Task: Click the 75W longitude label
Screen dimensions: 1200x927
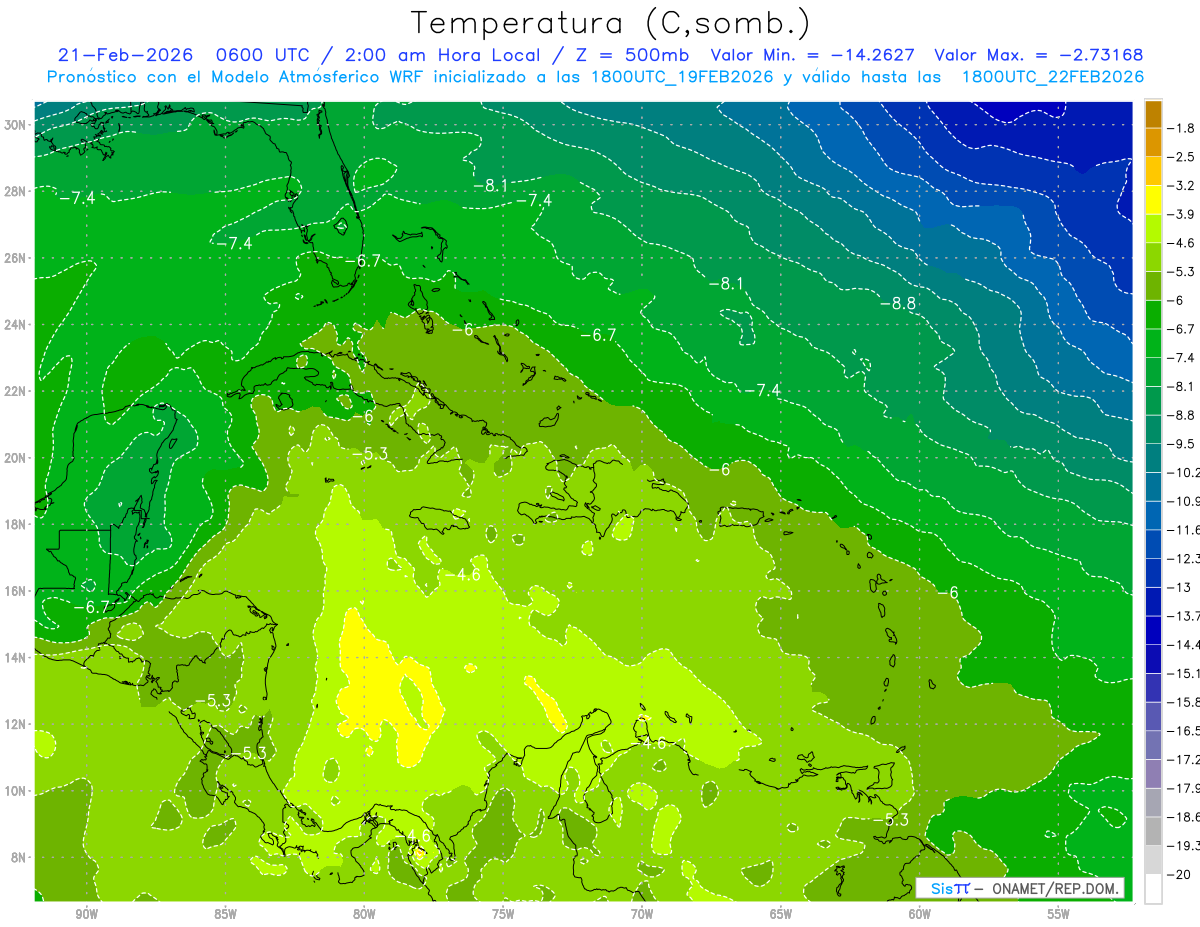Action: click(503, 914)
